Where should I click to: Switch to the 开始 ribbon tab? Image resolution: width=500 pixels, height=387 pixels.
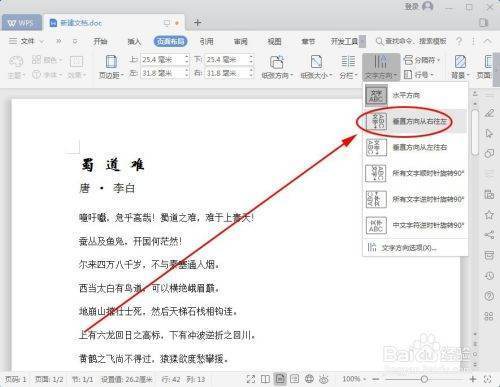[100, 41]
